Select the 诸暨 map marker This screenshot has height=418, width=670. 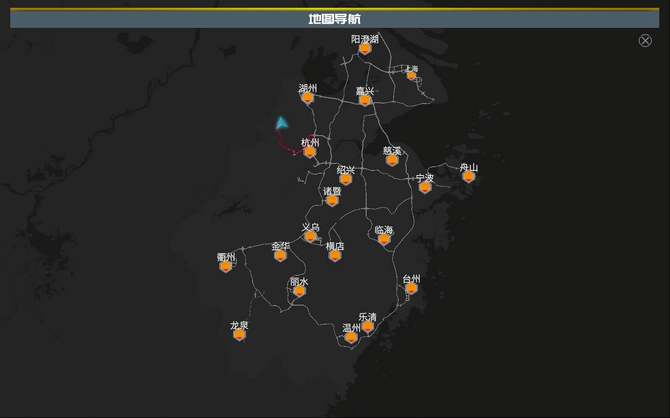tap(332, 200)
